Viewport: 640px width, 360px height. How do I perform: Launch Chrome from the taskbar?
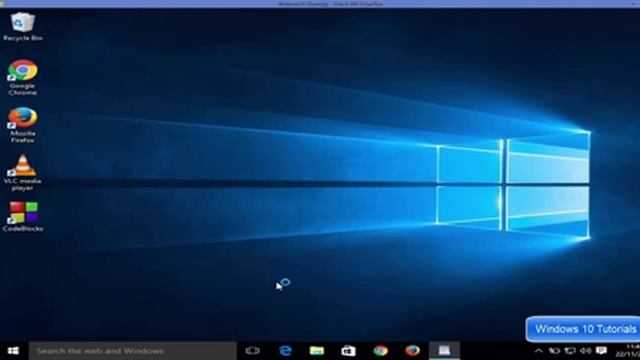pyautogui.click(x=380, y=351)
